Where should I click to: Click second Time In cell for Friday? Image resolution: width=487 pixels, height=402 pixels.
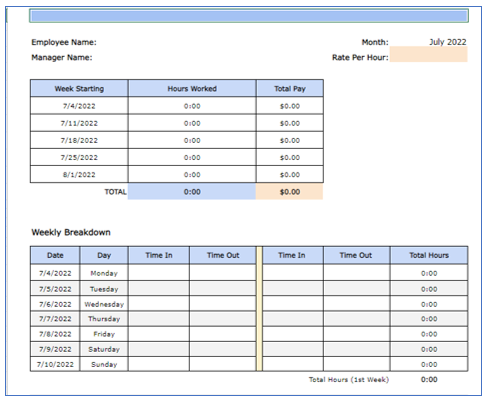(x=292, y=334)
